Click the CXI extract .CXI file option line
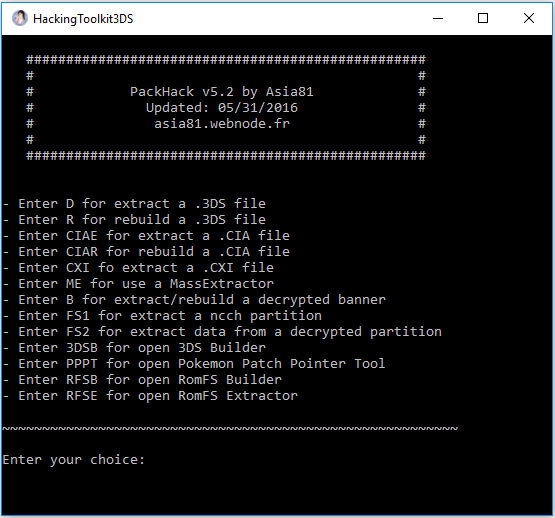Screen dimensions: 555x518 click(138, 268)
